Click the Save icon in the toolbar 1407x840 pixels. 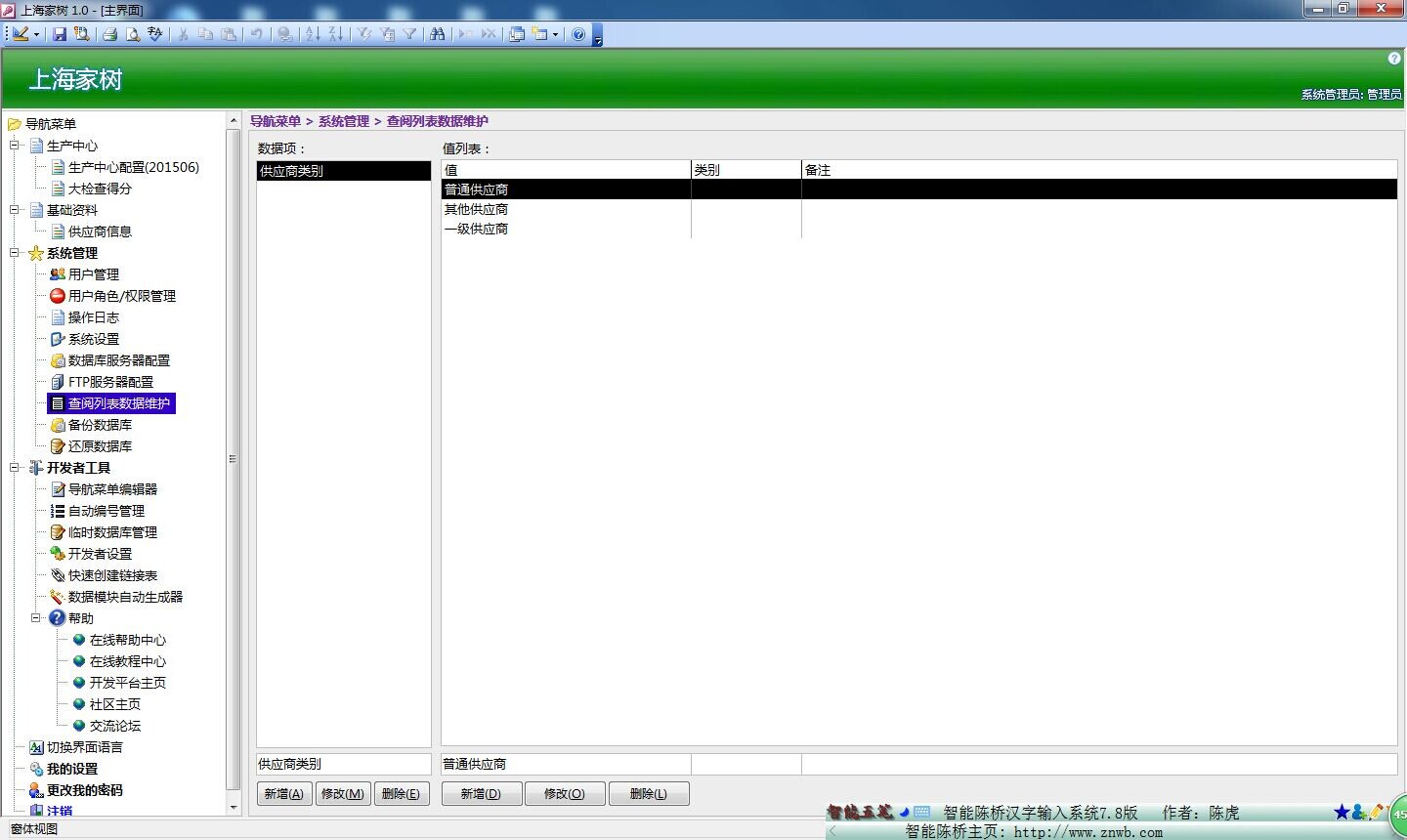pos(60,34)
